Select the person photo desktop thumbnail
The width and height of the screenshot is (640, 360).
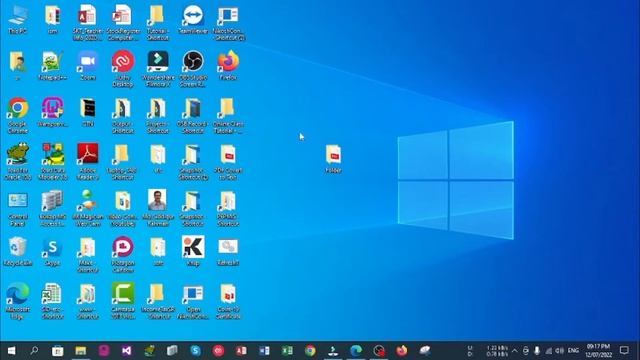[158, 209]
